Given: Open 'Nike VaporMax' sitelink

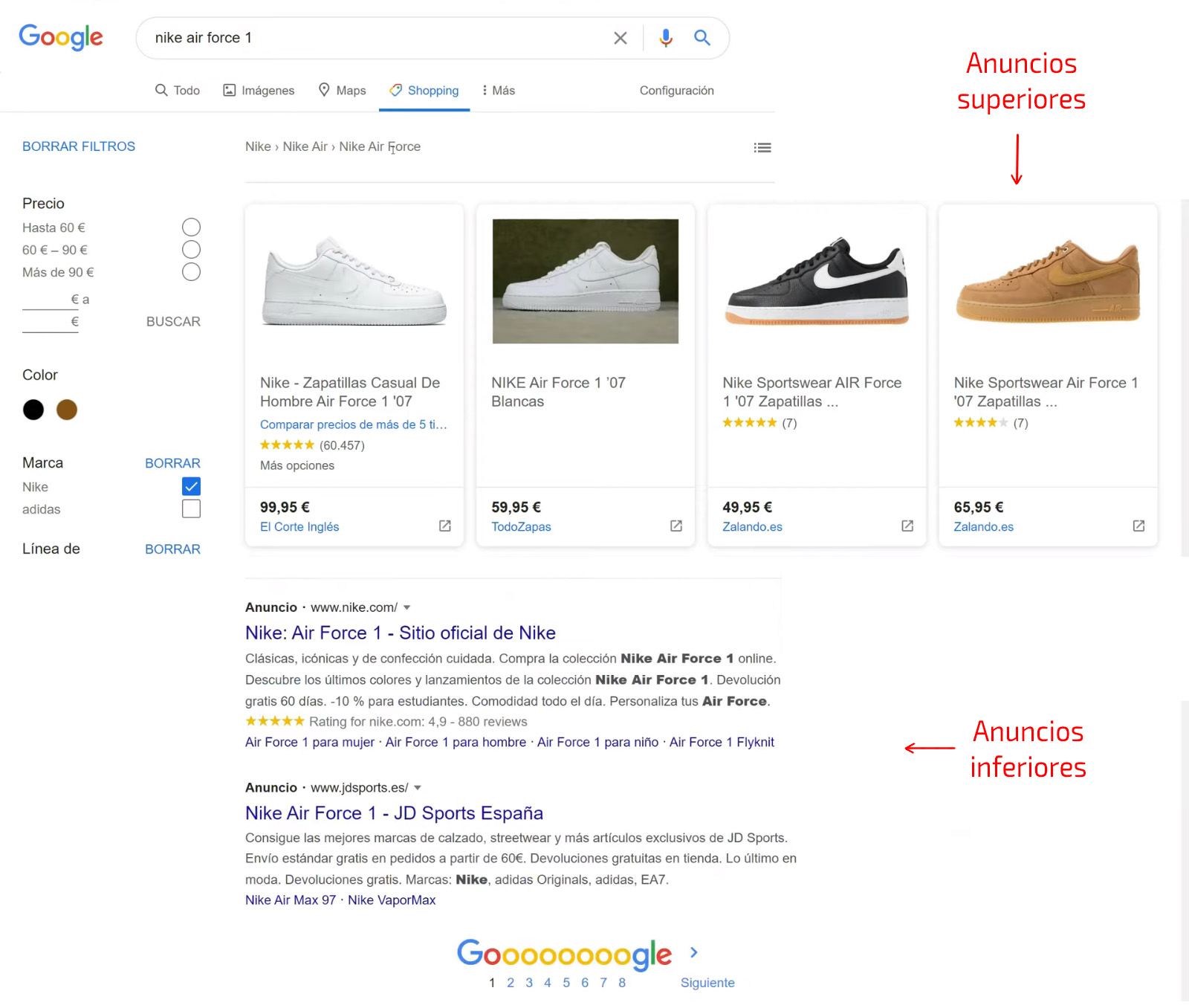Looking at the screenshot, I should click(x=392, y=899).
